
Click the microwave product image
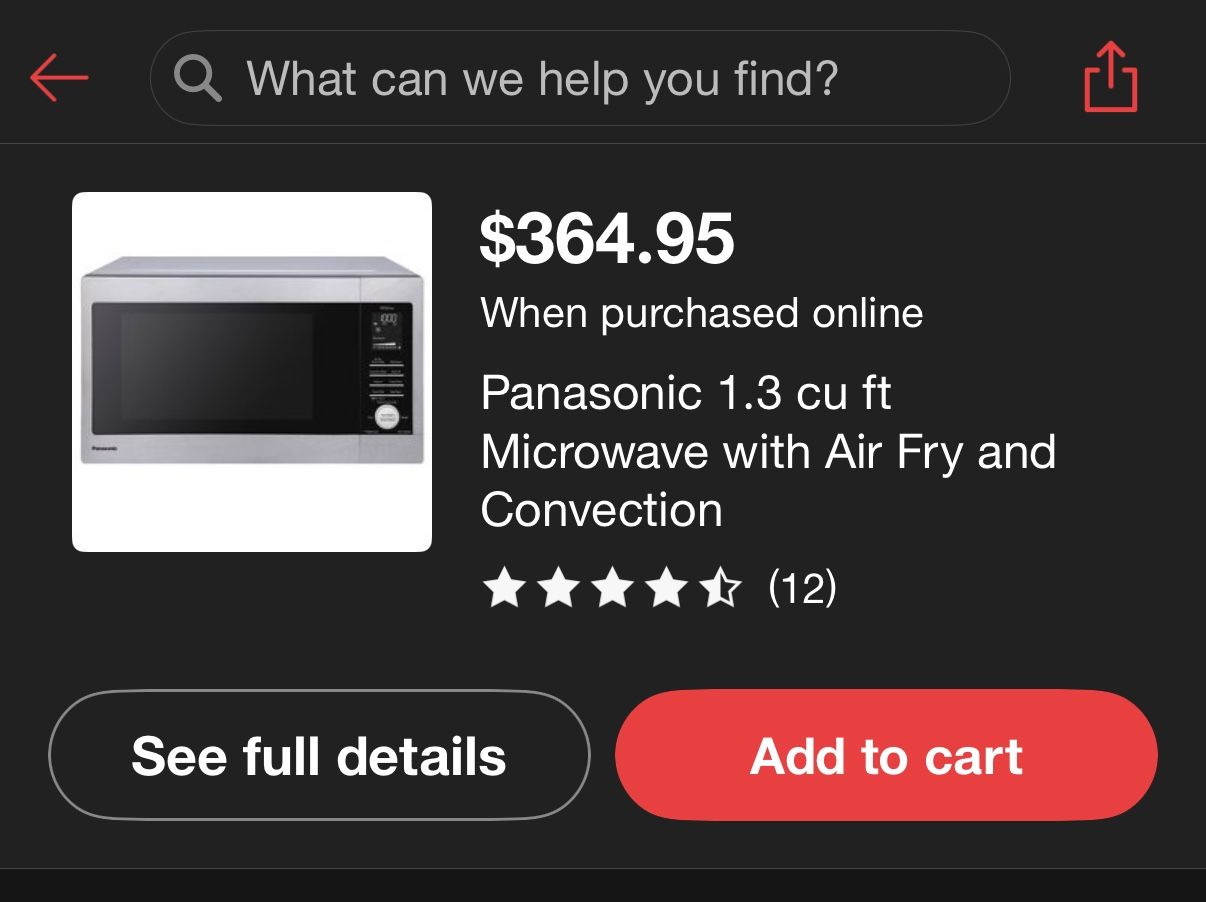[252, 370]
